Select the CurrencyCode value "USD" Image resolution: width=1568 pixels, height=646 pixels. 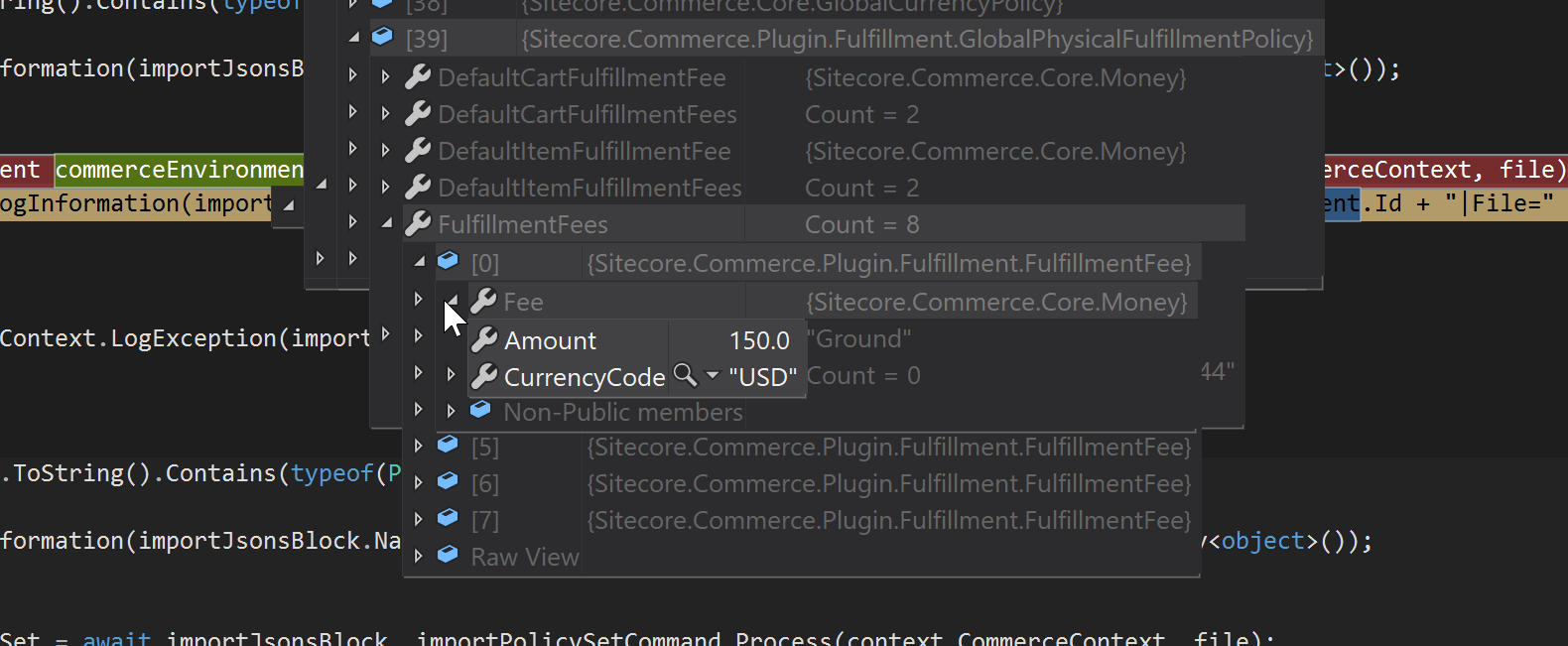pyautogui.click(x=763, y=377)
